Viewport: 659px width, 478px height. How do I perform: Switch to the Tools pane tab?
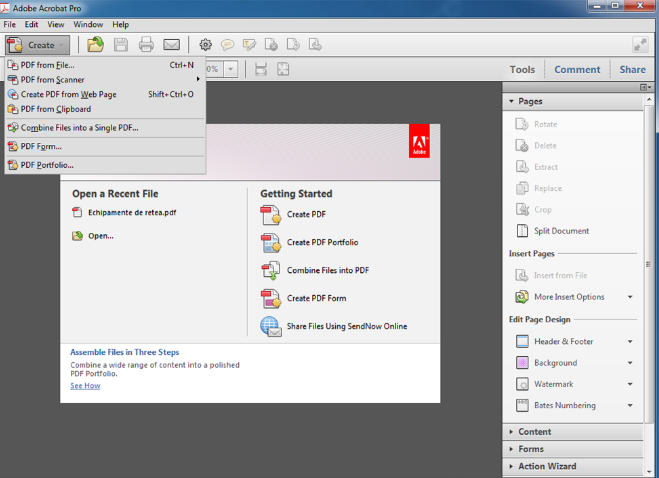[522, 69]
